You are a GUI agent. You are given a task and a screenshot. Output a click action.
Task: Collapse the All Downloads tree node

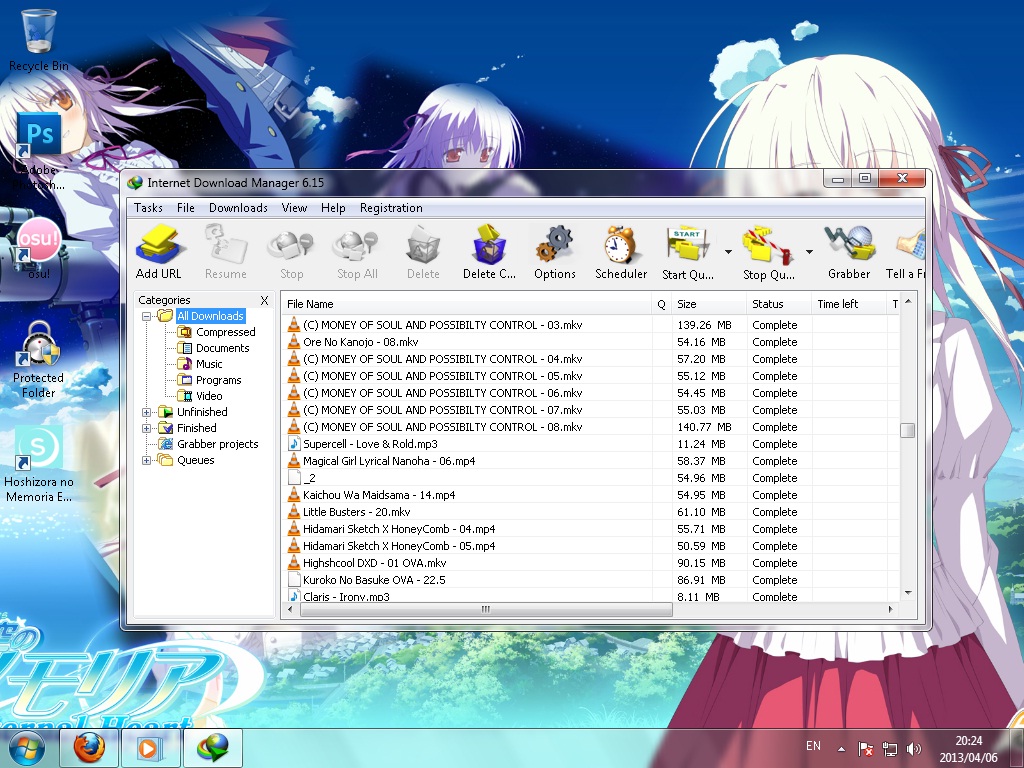tap(146, 316)
